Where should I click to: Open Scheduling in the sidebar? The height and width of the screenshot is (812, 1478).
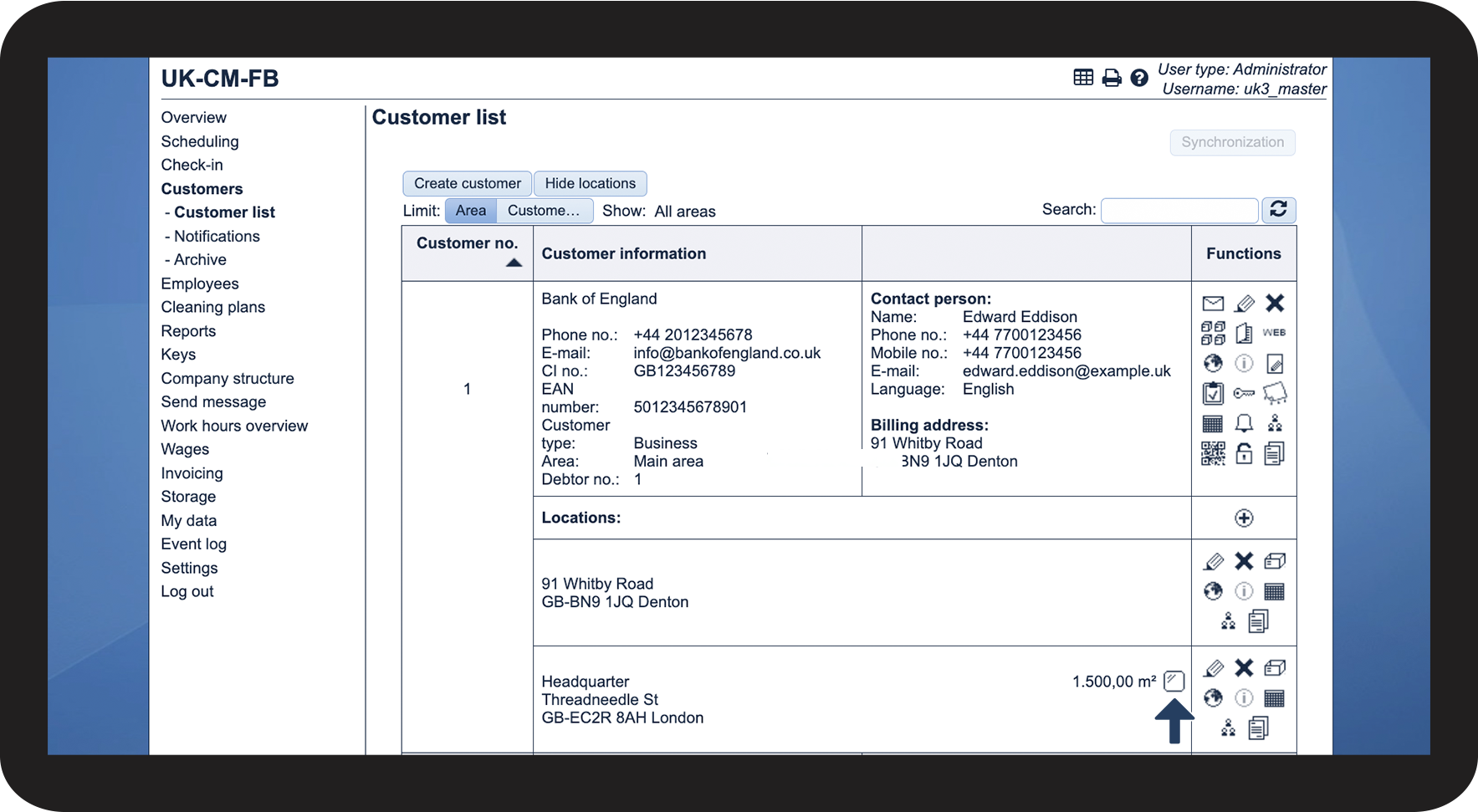pos(200,141)
